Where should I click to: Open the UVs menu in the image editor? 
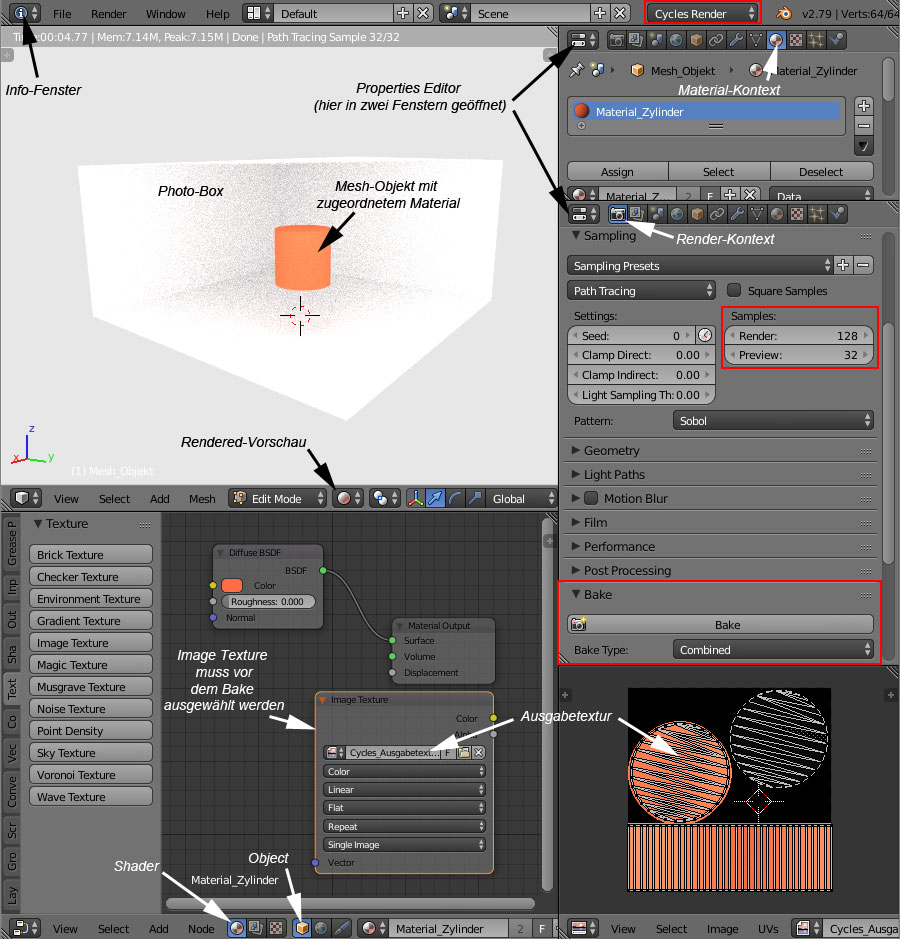768,929
